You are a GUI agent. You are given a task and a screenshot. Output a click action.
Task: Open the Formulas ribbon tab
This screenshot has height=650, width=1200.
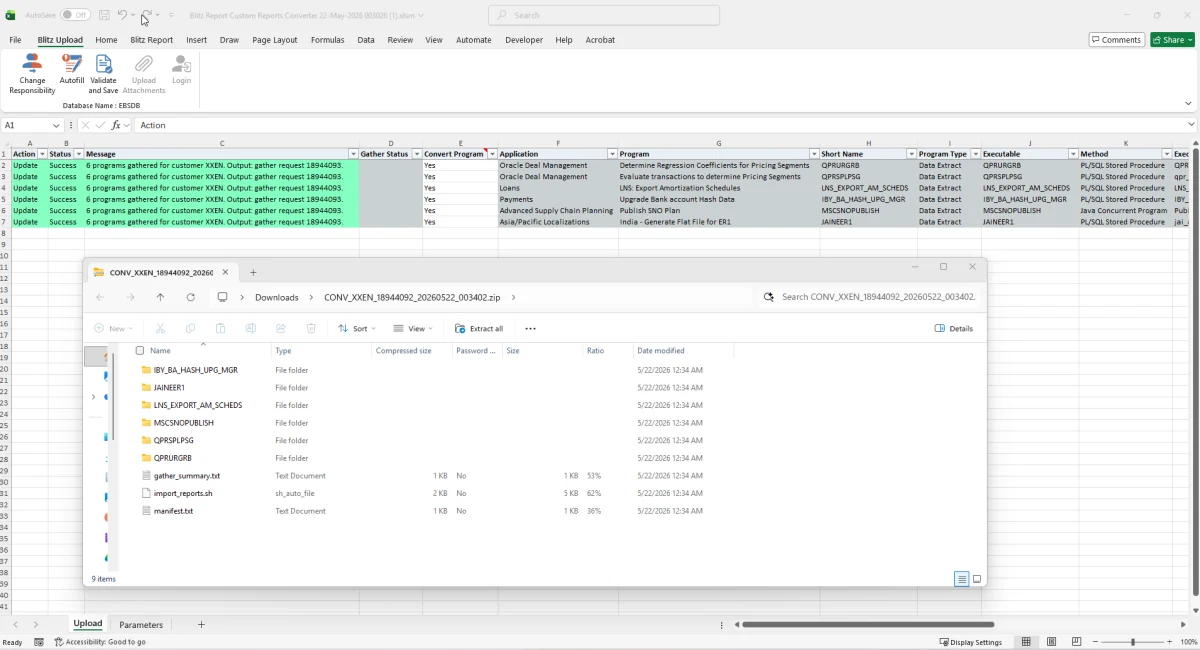327,40
